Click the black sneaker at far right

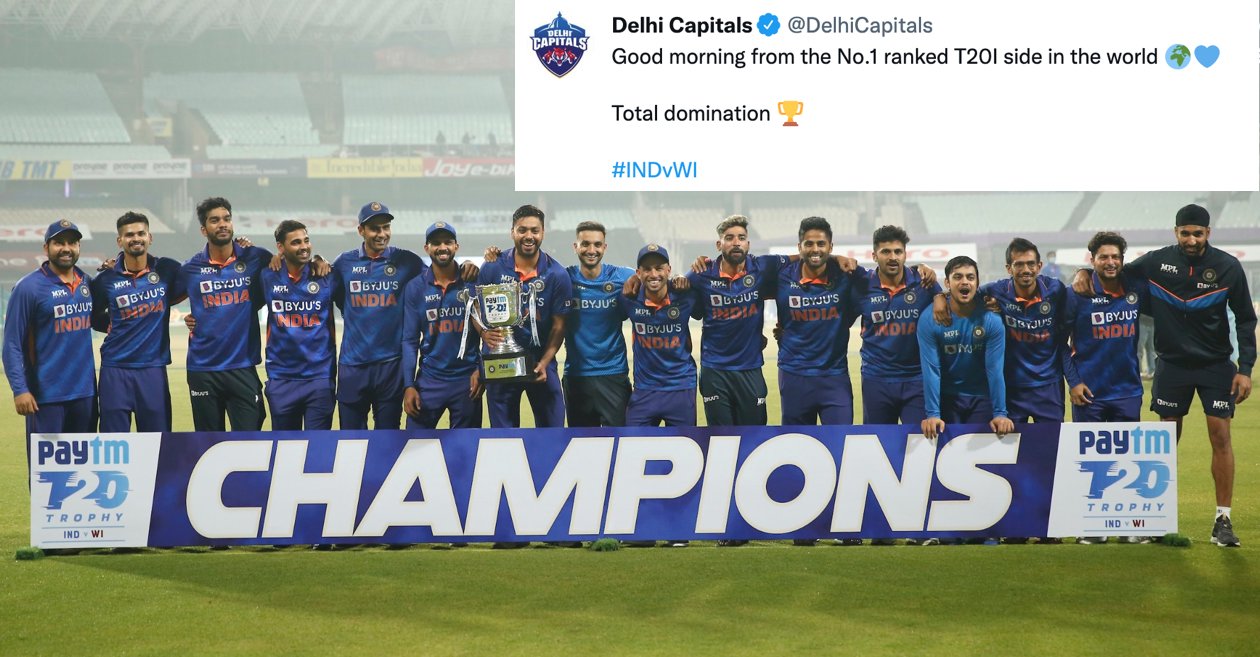[1225, 531]
